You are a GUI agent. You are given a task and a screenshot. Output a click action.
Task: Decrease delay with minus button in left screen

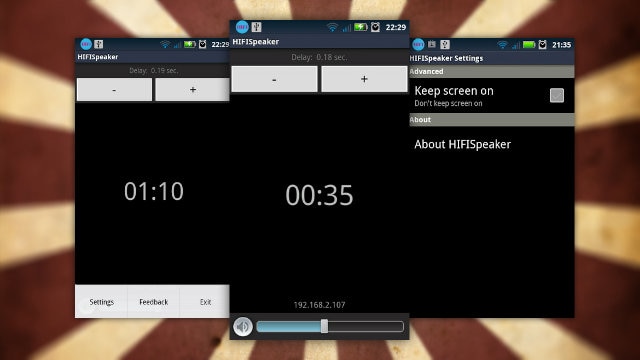point(114,89)
